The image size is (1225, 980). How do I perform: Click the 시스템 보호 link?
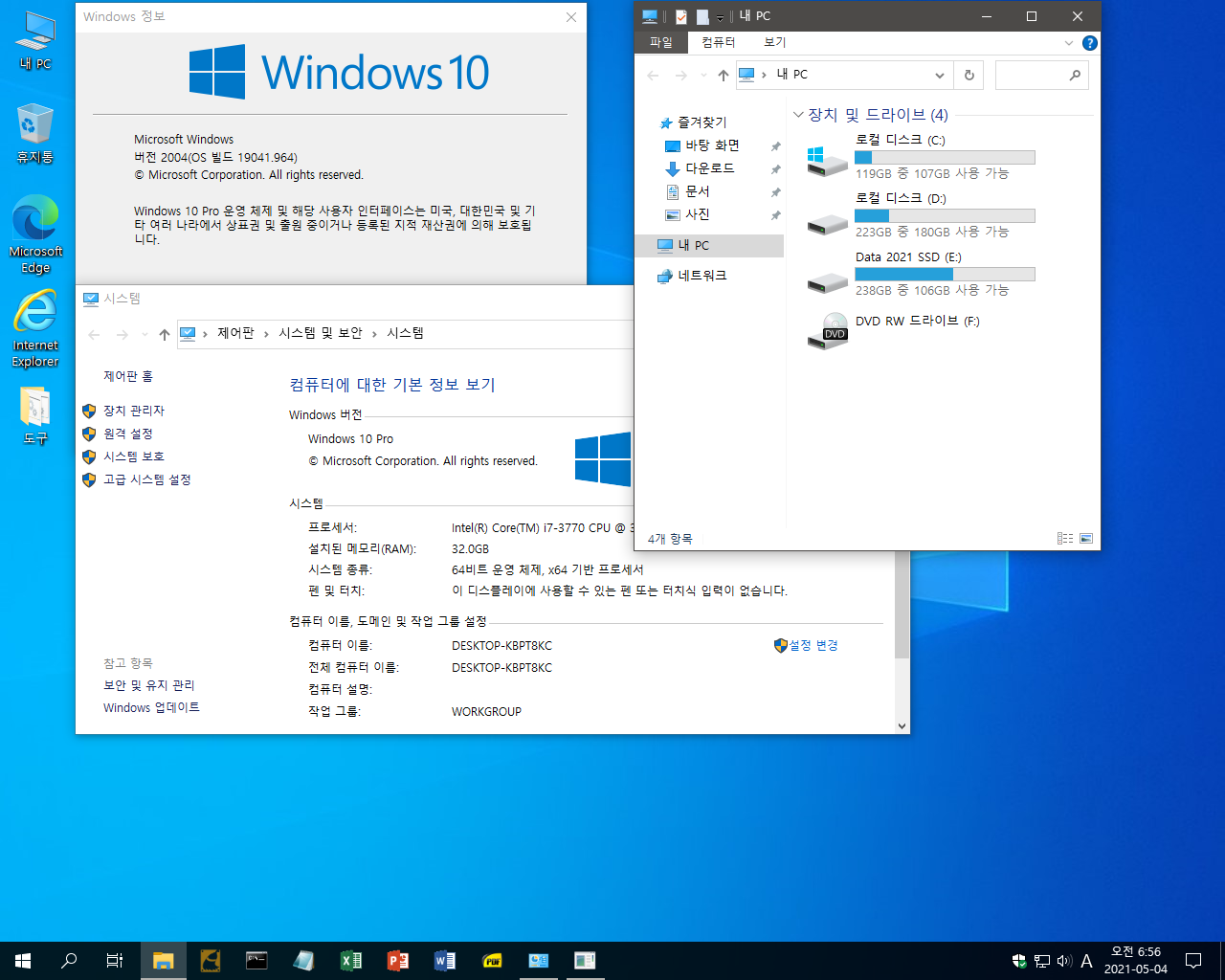tap(133, 457)
